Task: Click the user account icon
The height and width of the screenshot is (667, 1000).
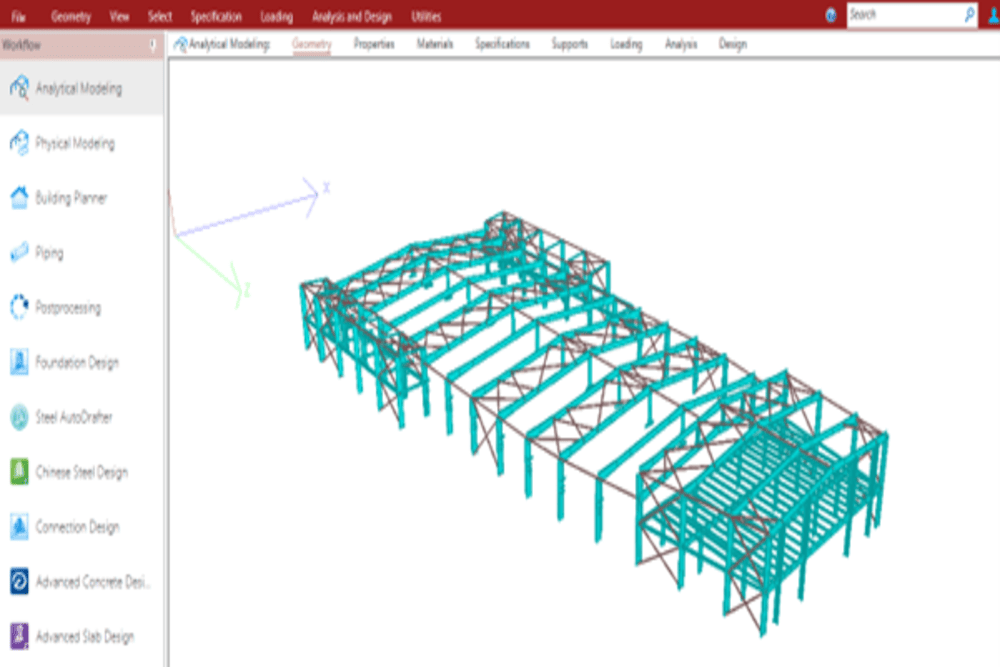Action: tap(991, 16)
